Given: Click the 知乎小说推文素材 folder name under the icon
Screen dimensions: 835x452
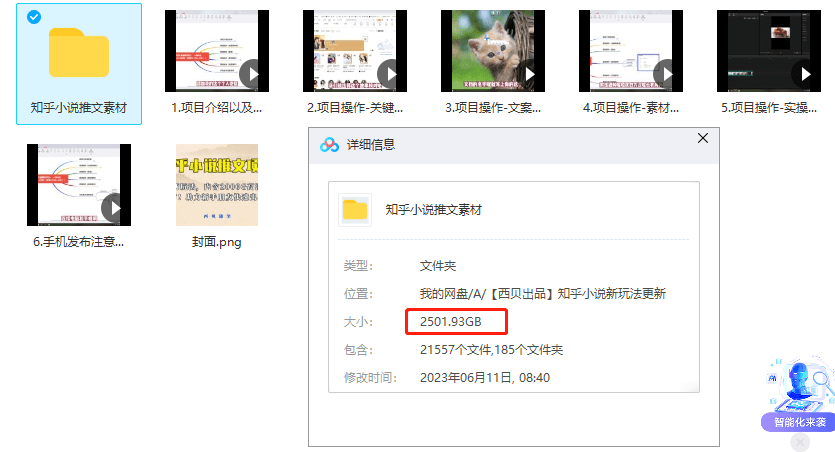Looking at the screenshot, I should coord(79,107).
